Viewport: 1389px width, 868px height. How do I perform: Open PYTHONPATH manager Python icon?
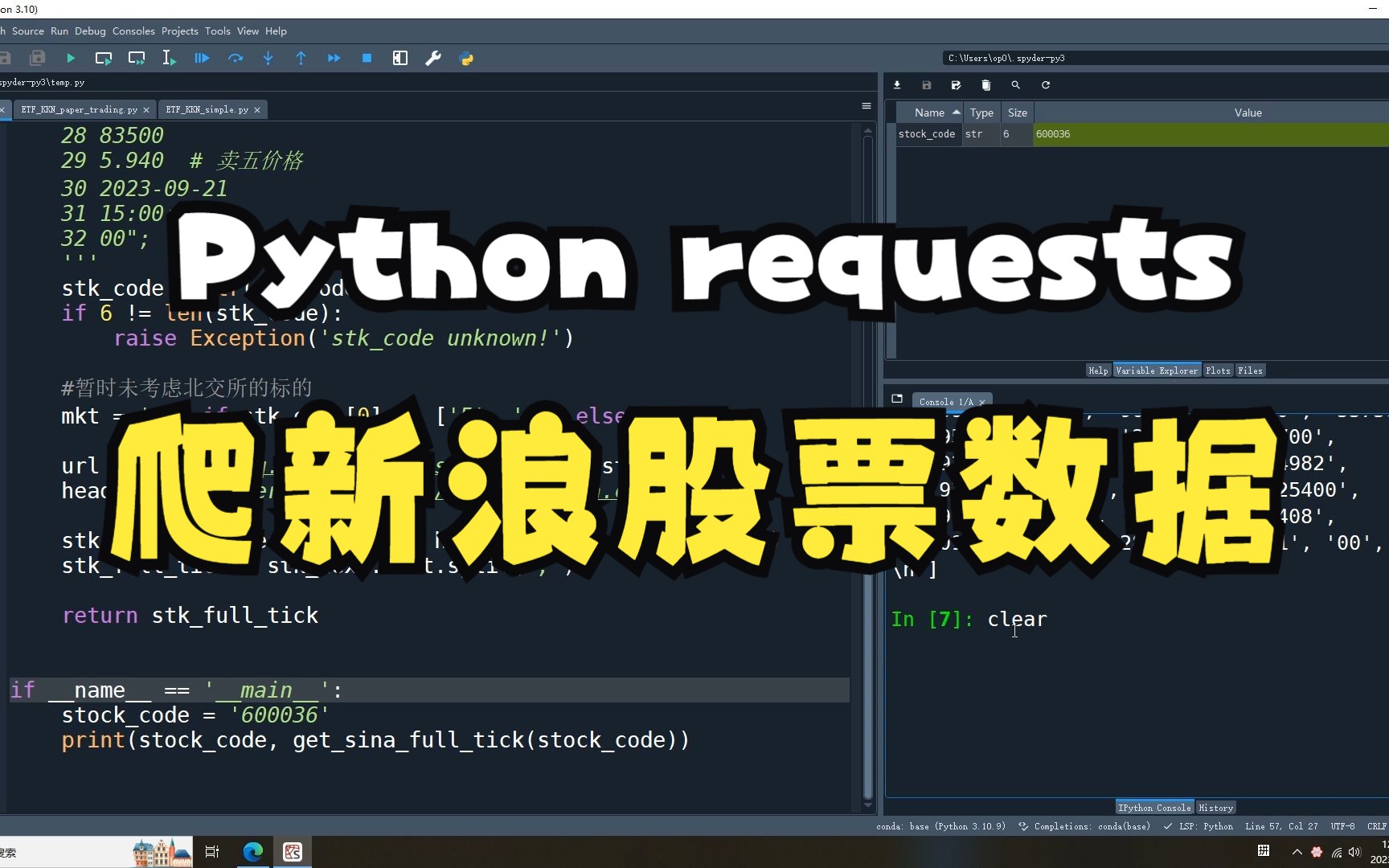tap(465, 58)
